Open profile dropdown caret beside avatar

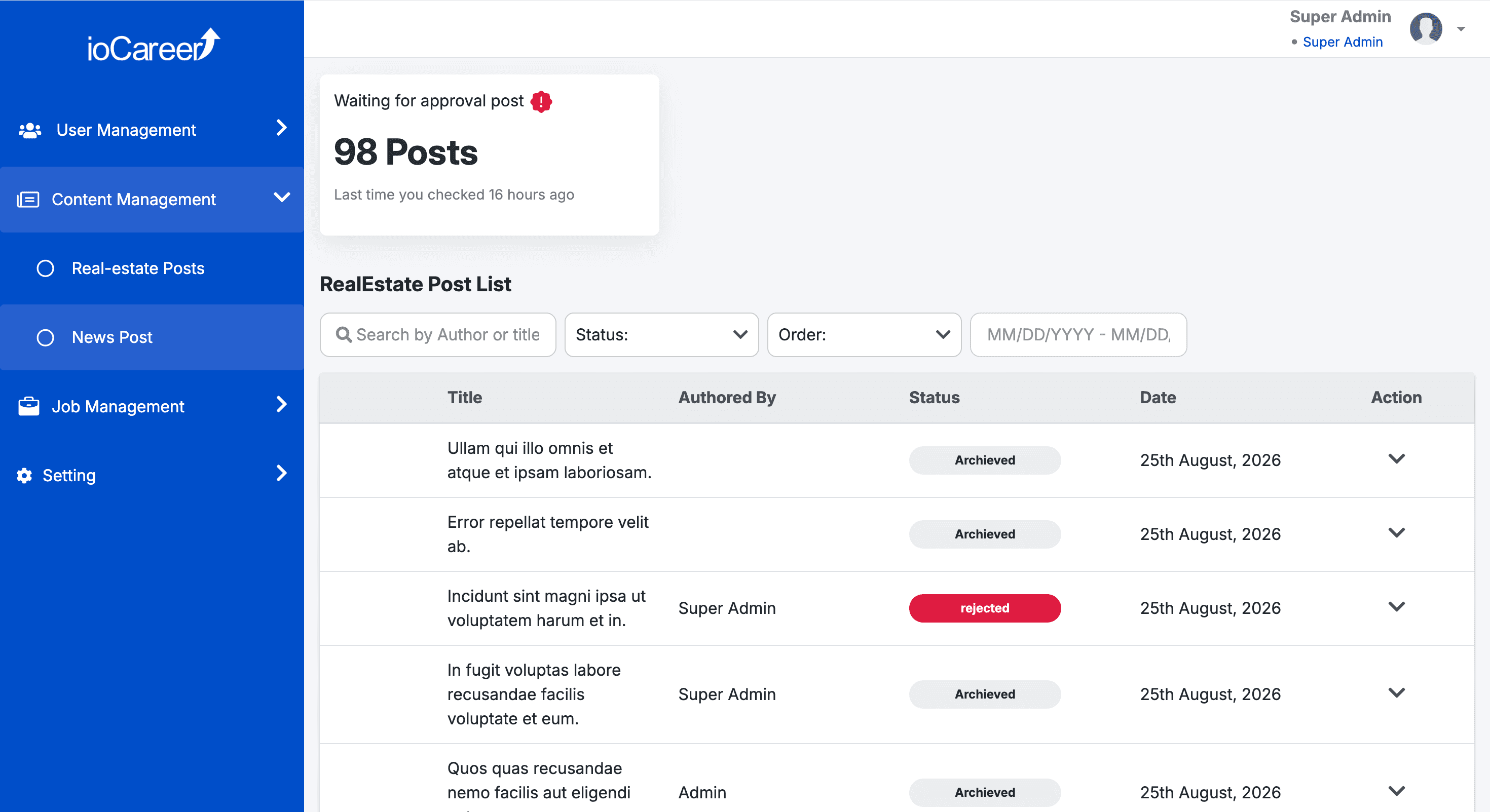pos(1461,28)
